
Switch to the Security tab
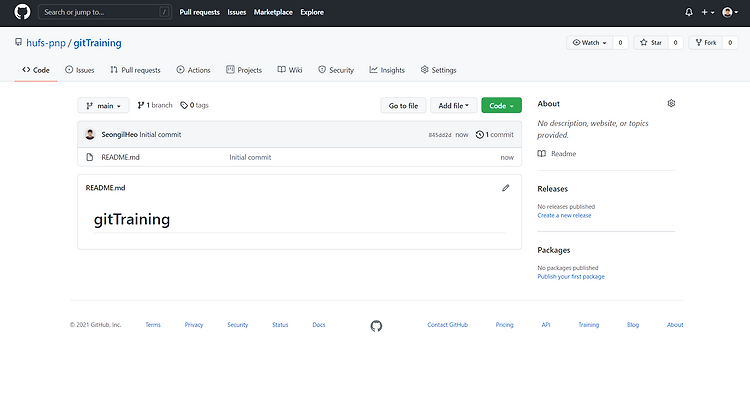point(336,70)
